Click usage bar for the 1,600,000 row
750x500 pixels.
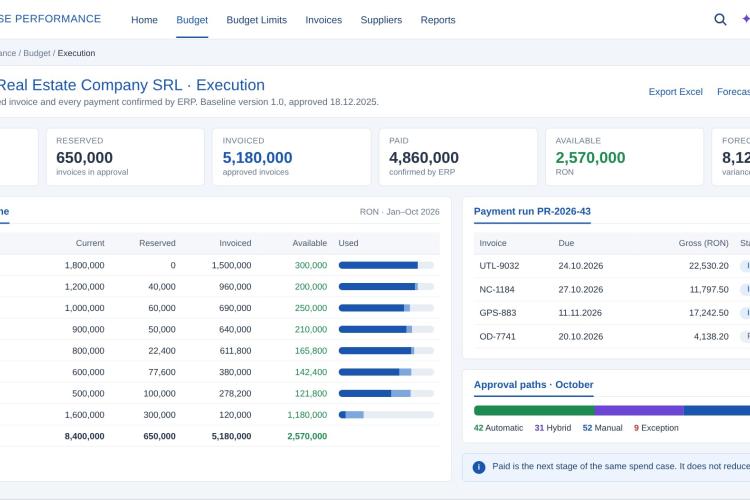click(386, 415)
